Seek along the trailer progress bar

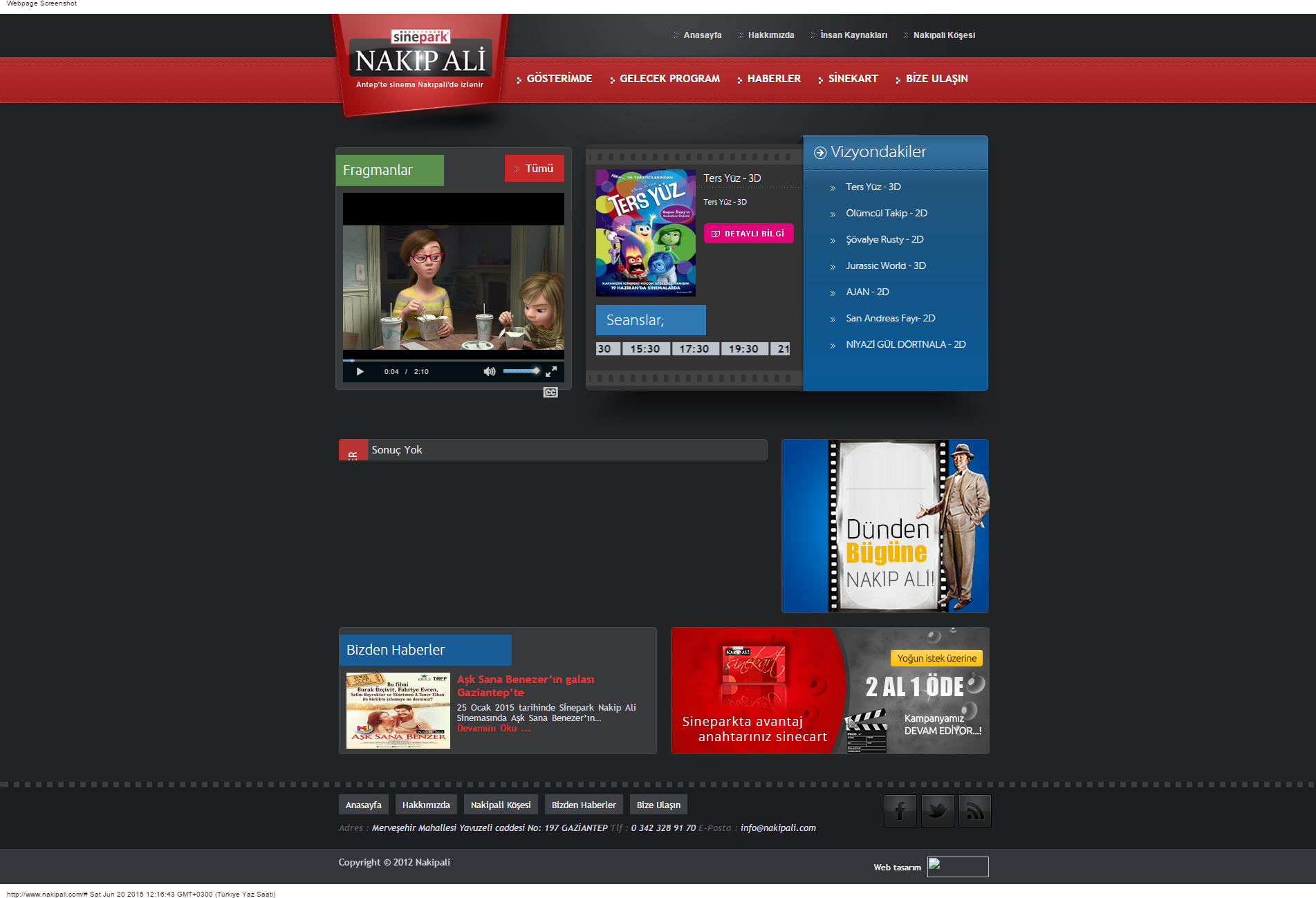(454, 360)
